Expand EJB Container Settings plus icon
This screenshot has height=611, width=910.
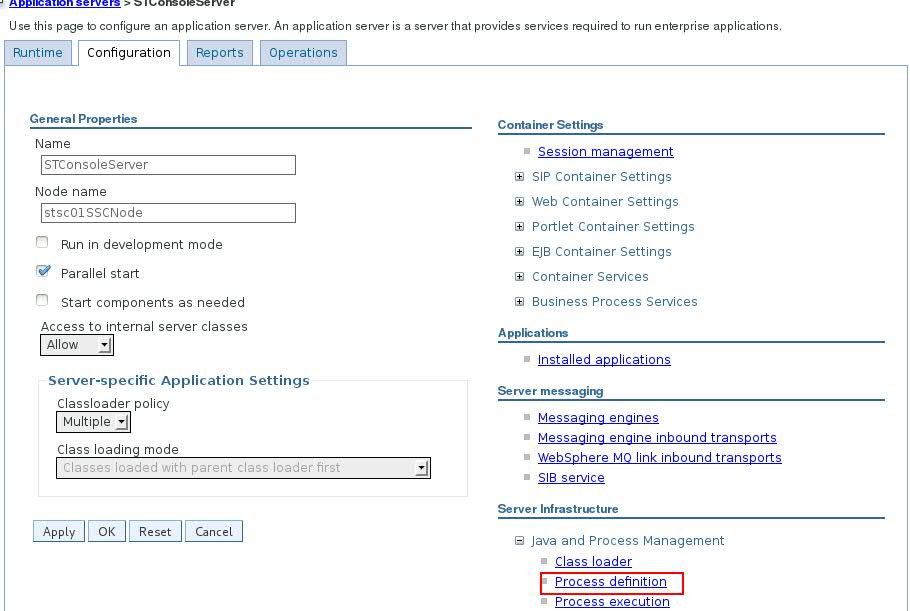coord(519,252)
